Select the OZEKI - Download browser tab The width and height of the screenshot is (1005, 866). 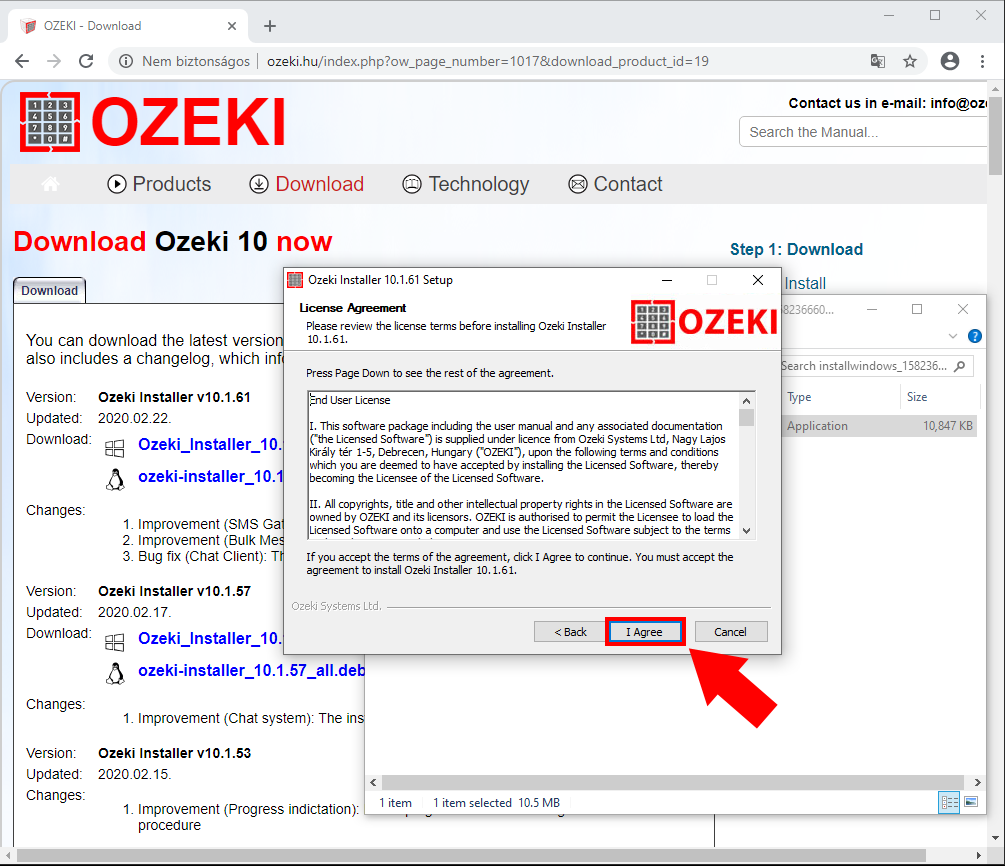(x=128, y=26)
